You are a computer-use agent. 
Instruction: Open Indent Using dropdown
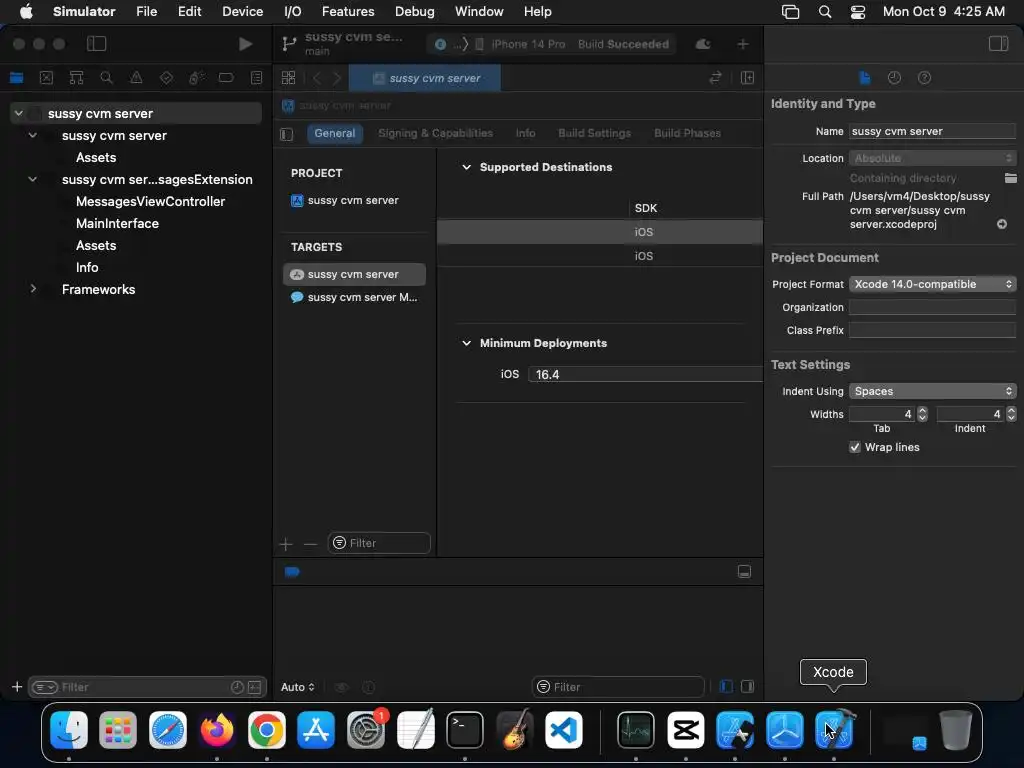(932, 391)
